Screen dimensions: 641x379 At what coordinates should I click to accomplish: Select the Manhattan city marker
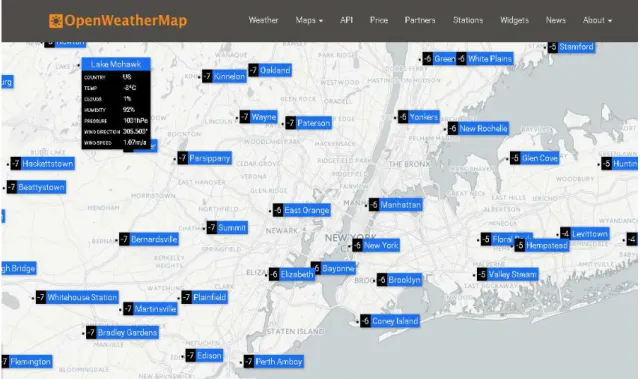click(396, 204)
